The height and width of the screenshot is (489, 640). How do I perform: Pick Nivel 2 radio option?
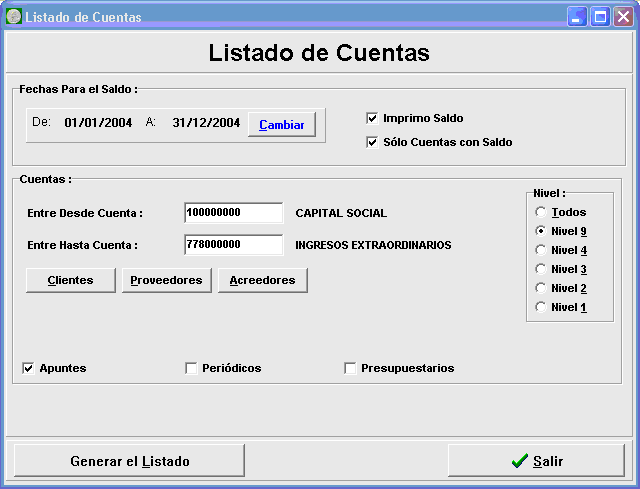(x=541, y=288)
